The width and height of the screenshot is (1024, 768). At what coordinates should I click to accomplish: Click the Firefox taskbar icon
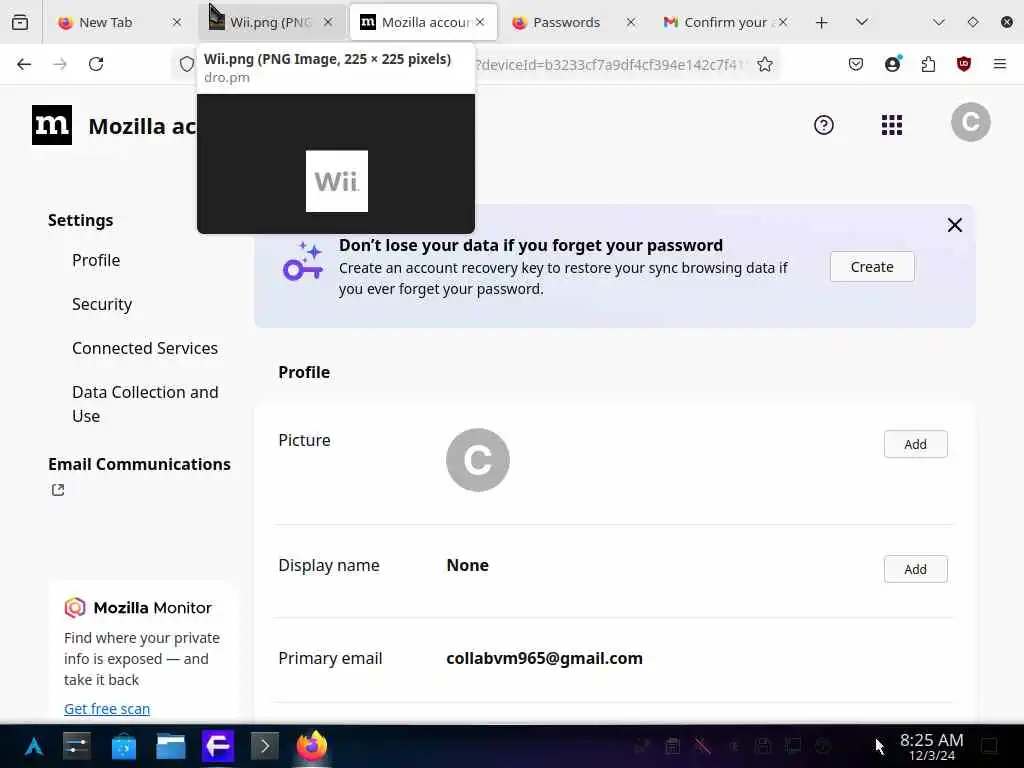(x=312, y=745)
